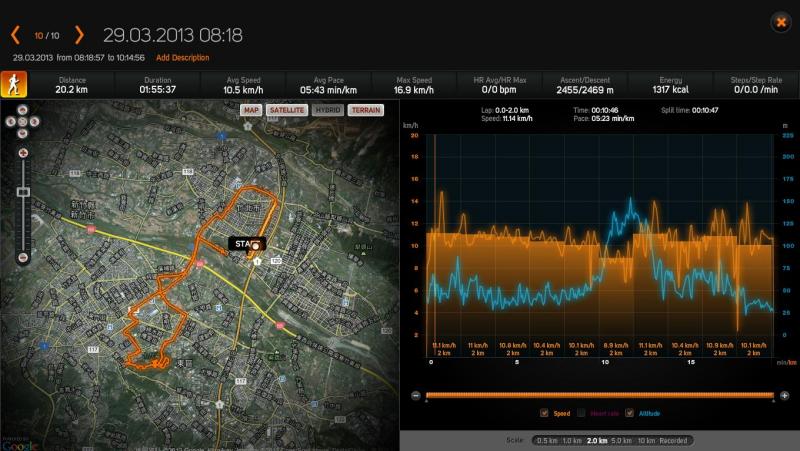
Task: Toggle the Speed graph checkbox
Action: (544, 413)
